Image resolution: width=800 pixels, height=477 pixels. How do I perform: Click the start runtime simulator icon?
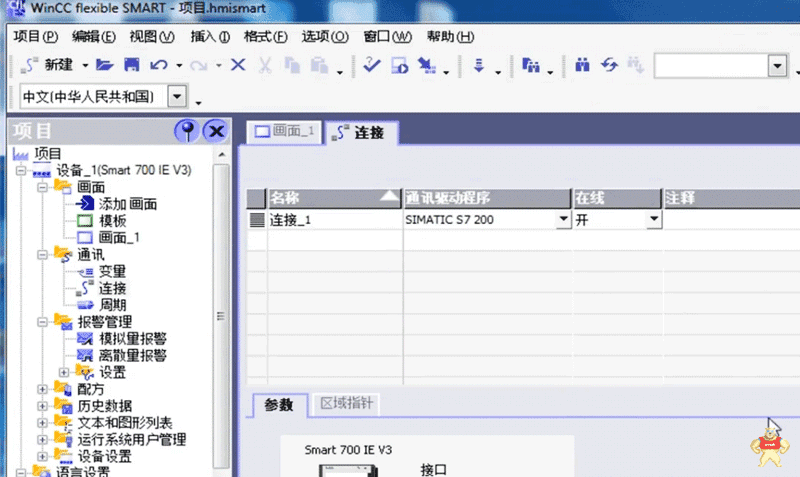coord(399,65)
